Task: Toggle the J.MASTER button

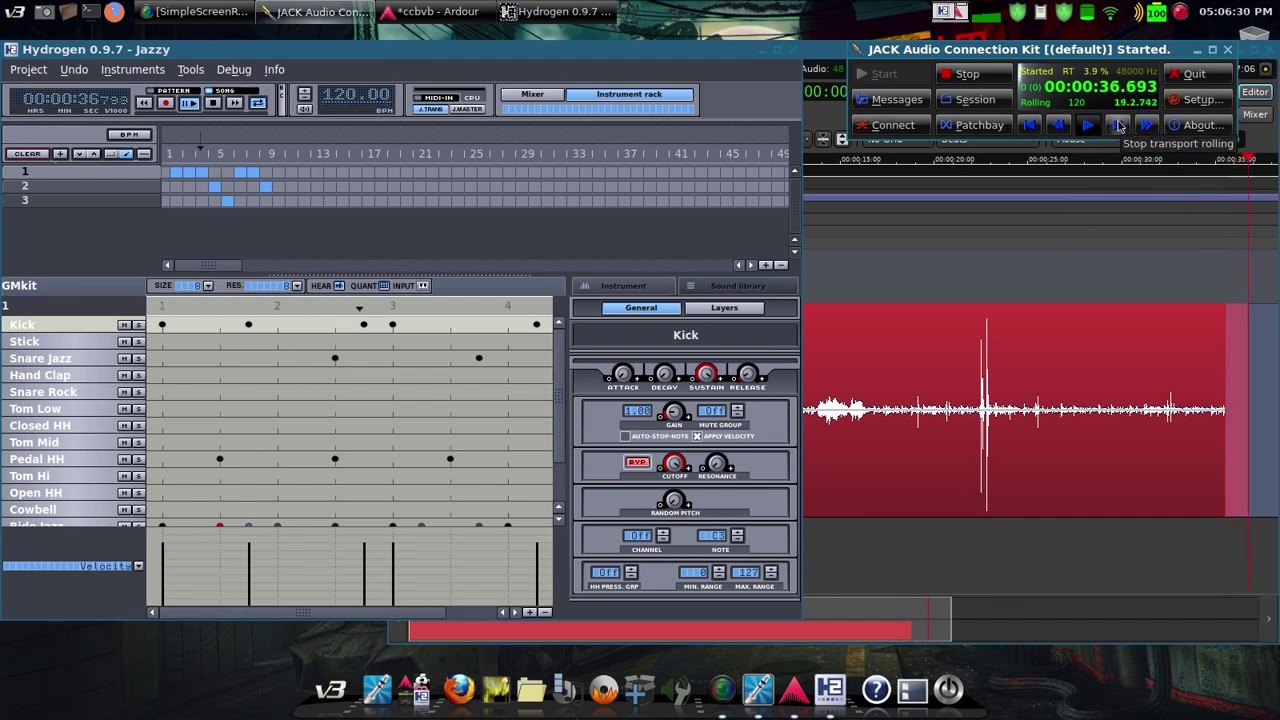Action: tap(467, 109)
